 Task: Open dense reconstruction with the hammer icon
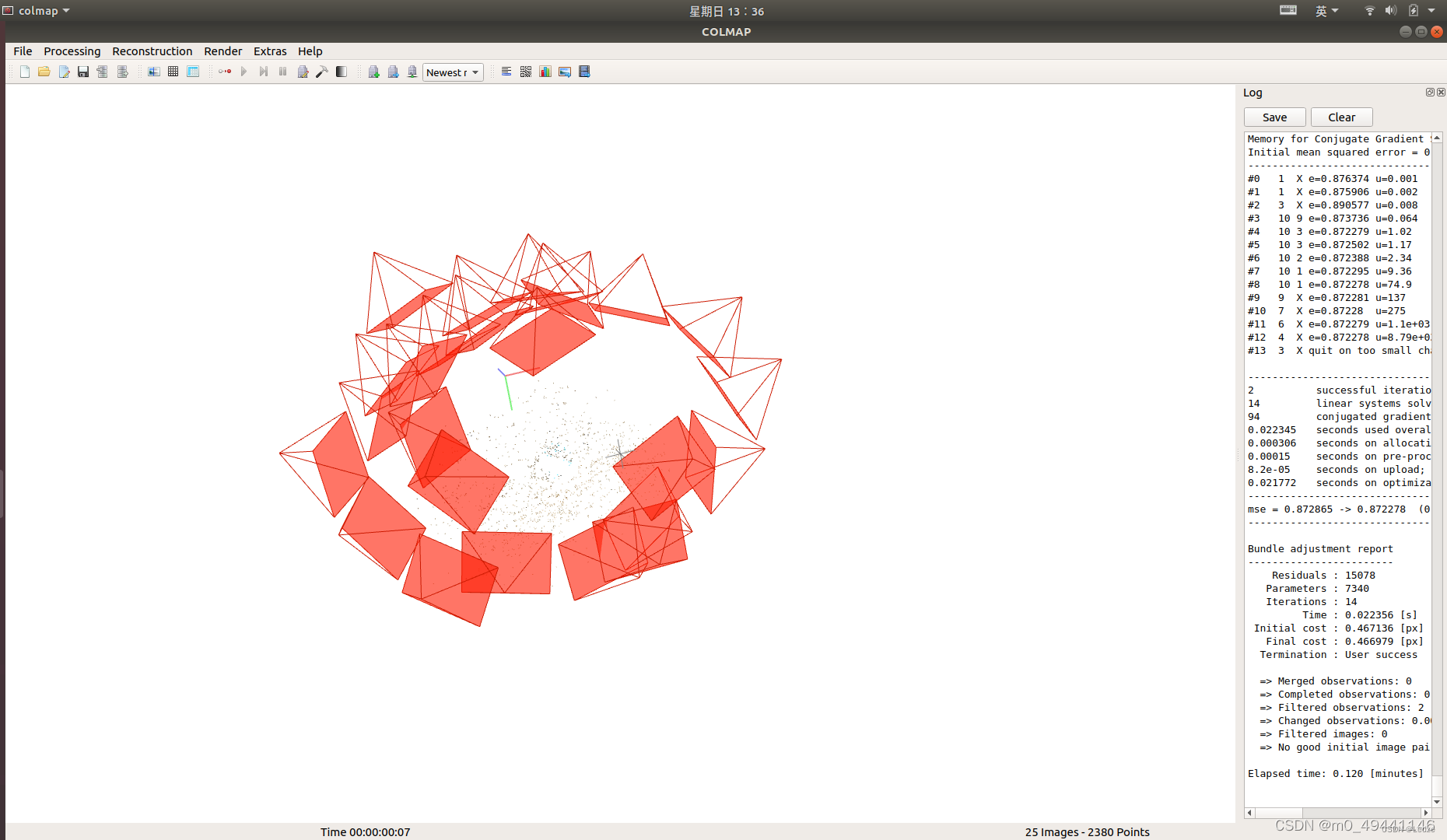322,72
